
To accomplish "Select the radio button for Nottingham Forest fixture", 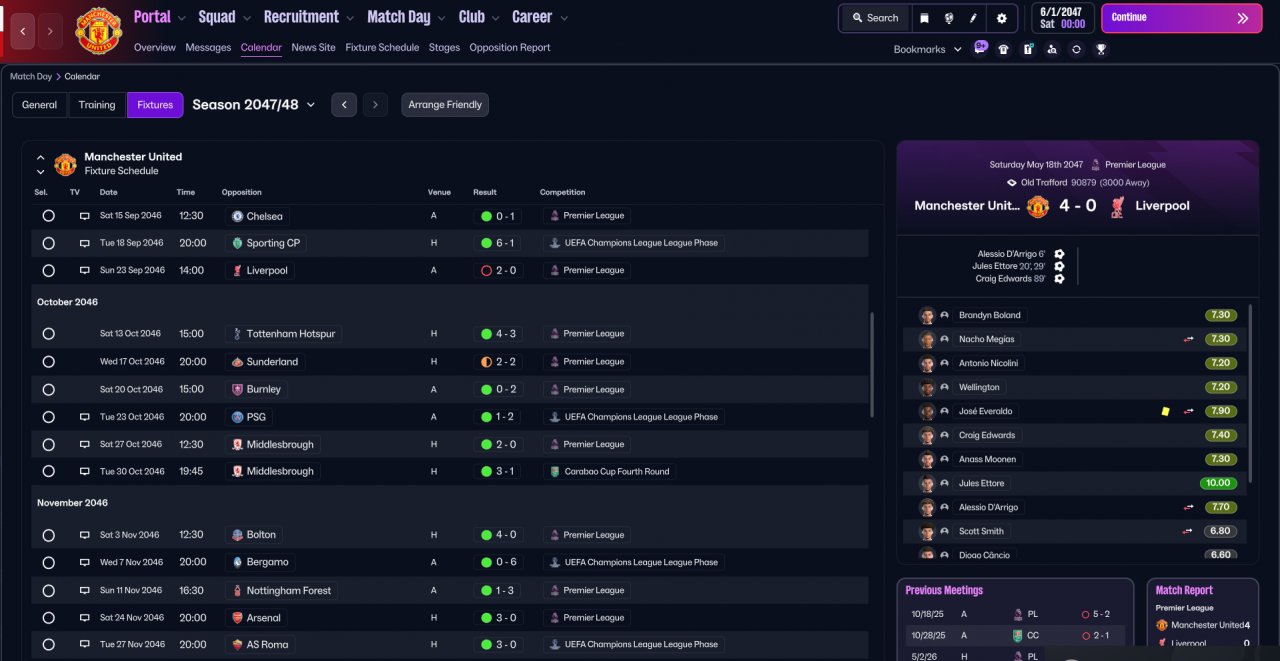I will point(48,590).
